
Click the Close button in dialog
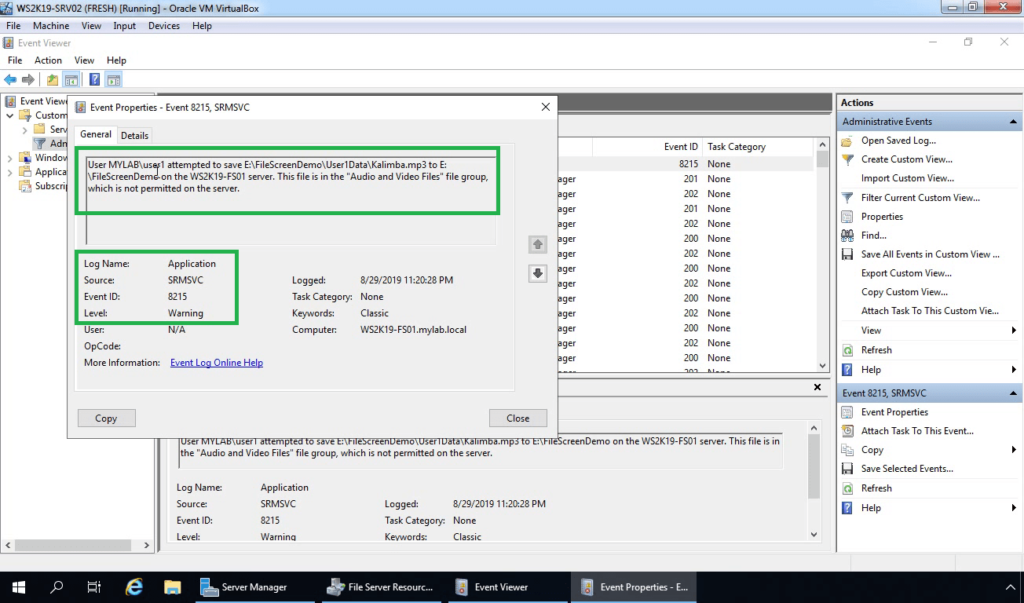point(517,418)
